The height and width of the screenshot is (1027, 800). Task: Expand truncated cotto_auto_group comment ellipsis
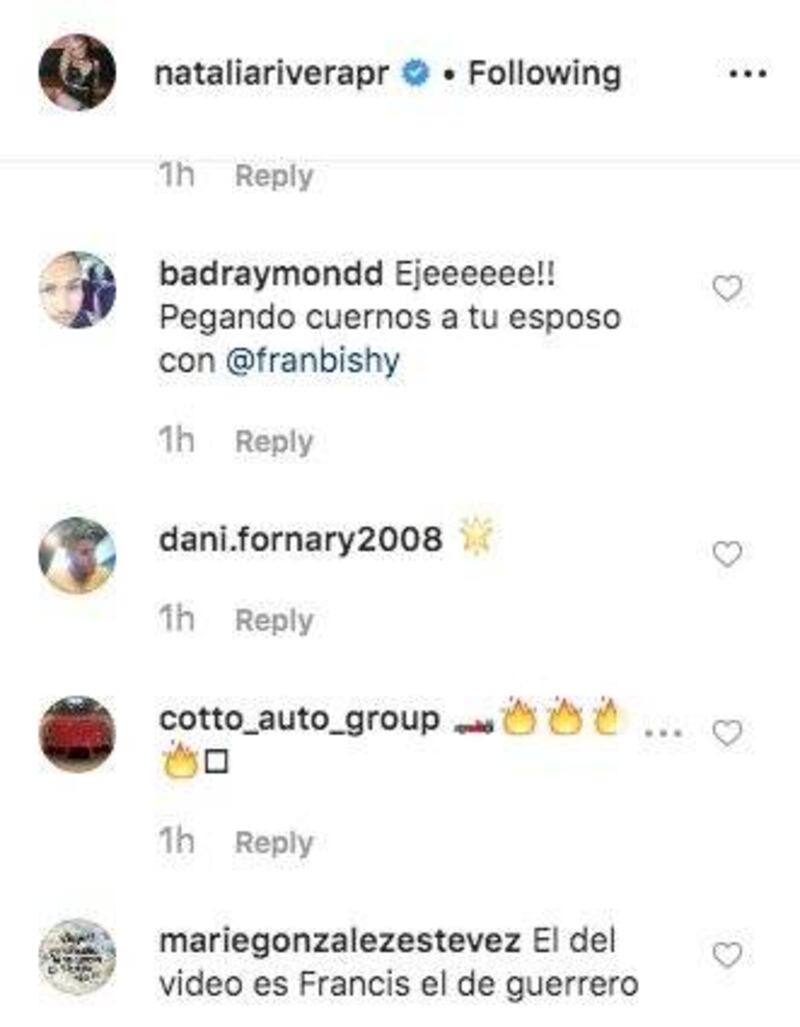tap(664, 732)
